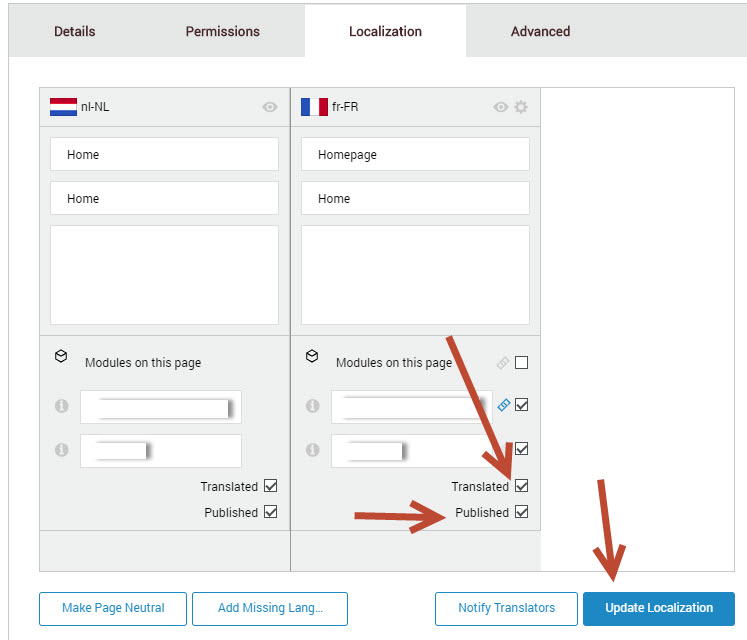Uncheck the first fr-FR module checkbox
The image size is (747, 640).
coord(522,405)
